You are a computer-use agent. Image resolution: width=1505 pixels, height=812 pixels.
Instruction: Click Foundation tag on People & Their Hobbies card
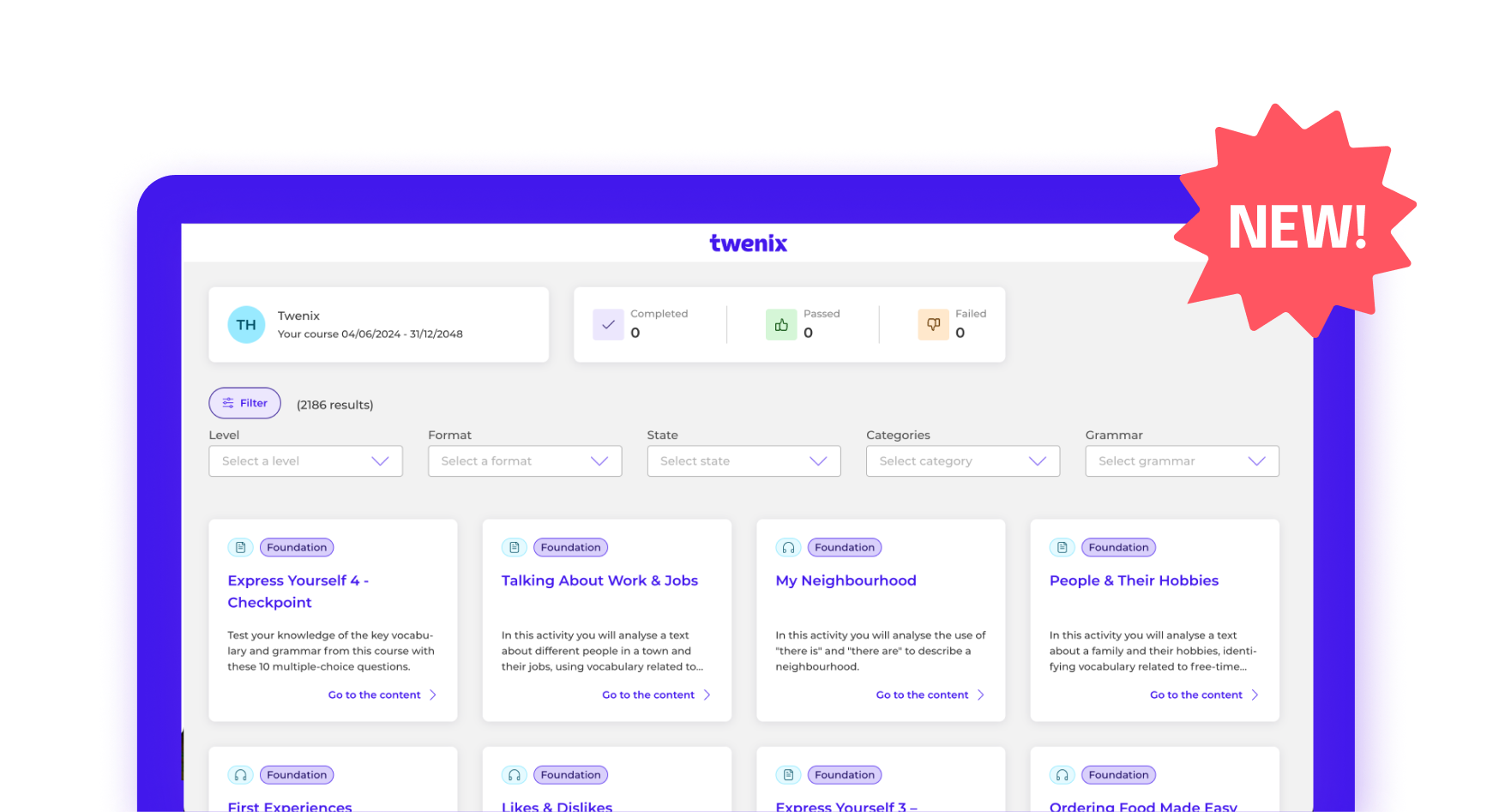click(x=1118, y=547)
